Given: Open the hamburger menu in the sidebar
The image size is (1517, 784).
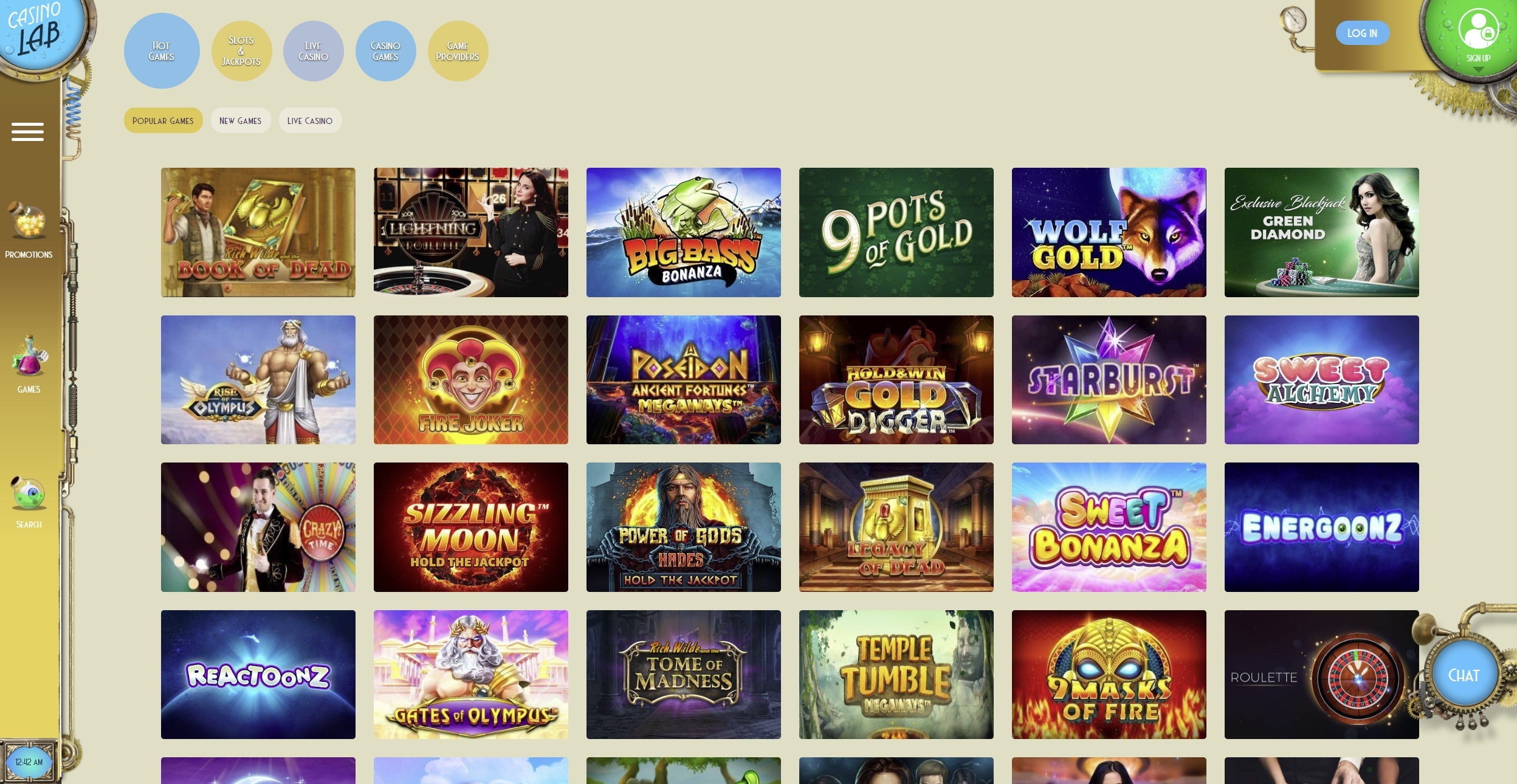Looking at the screenshot, I should pyautogui.click(x=27, y=132).
